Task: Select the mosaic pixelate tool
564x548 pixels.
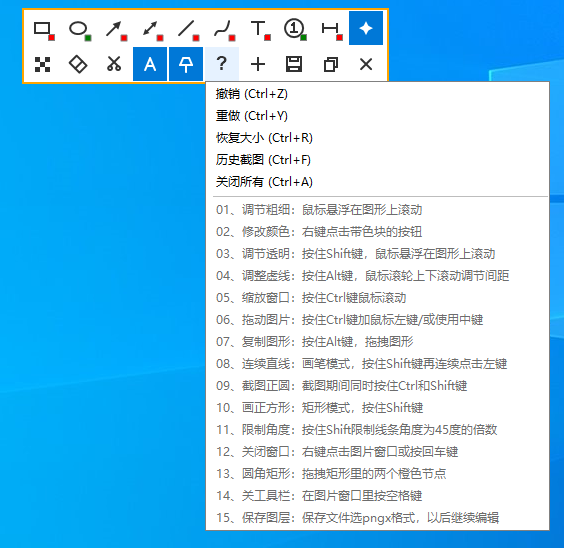Action: (42, 64)
